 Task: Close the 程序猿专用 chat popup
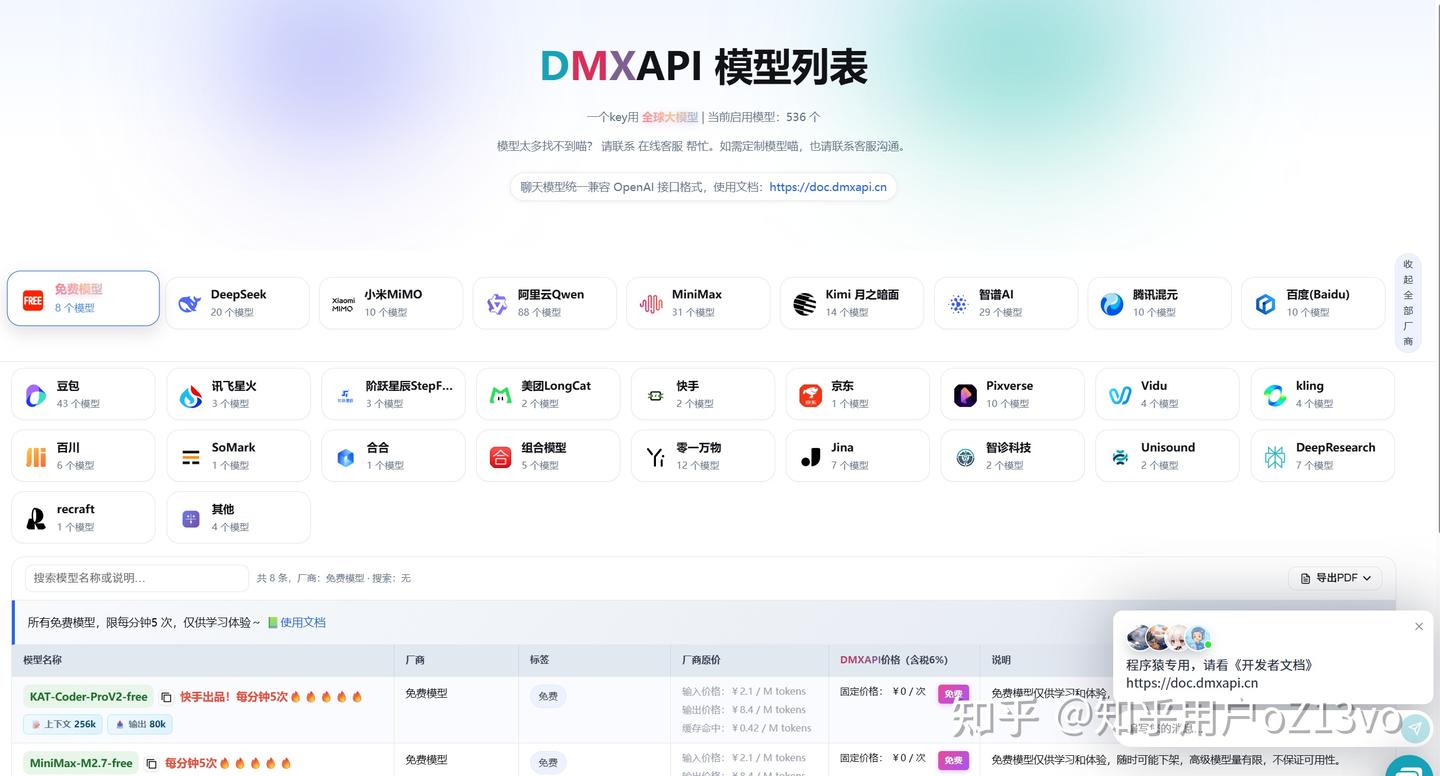[1418, 626]
